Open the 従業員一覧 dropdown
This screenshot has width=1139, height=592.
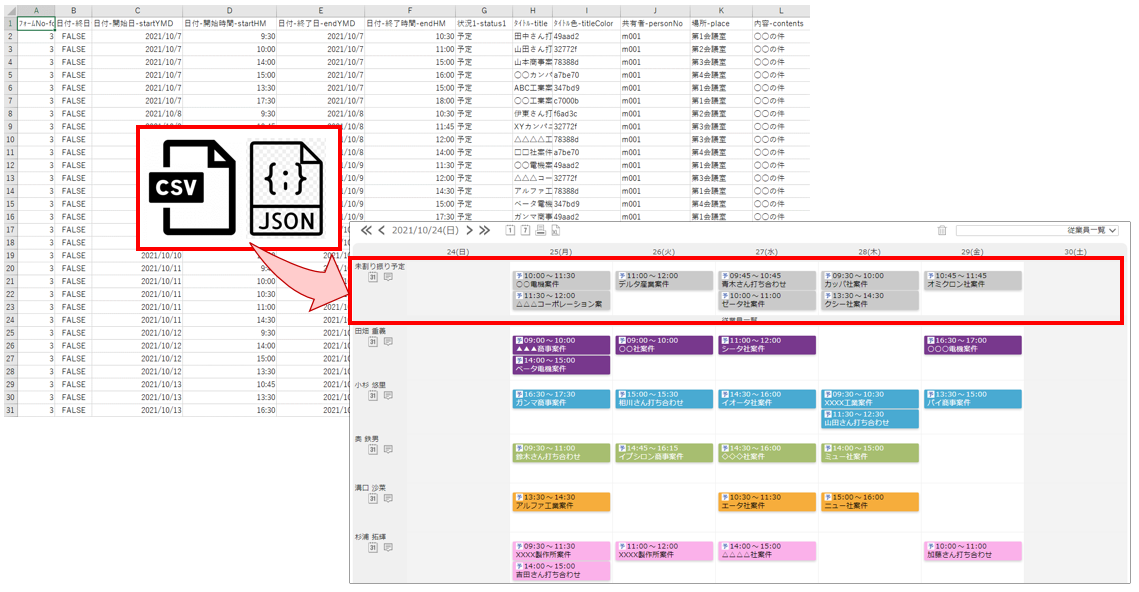tap(1037, 230)
